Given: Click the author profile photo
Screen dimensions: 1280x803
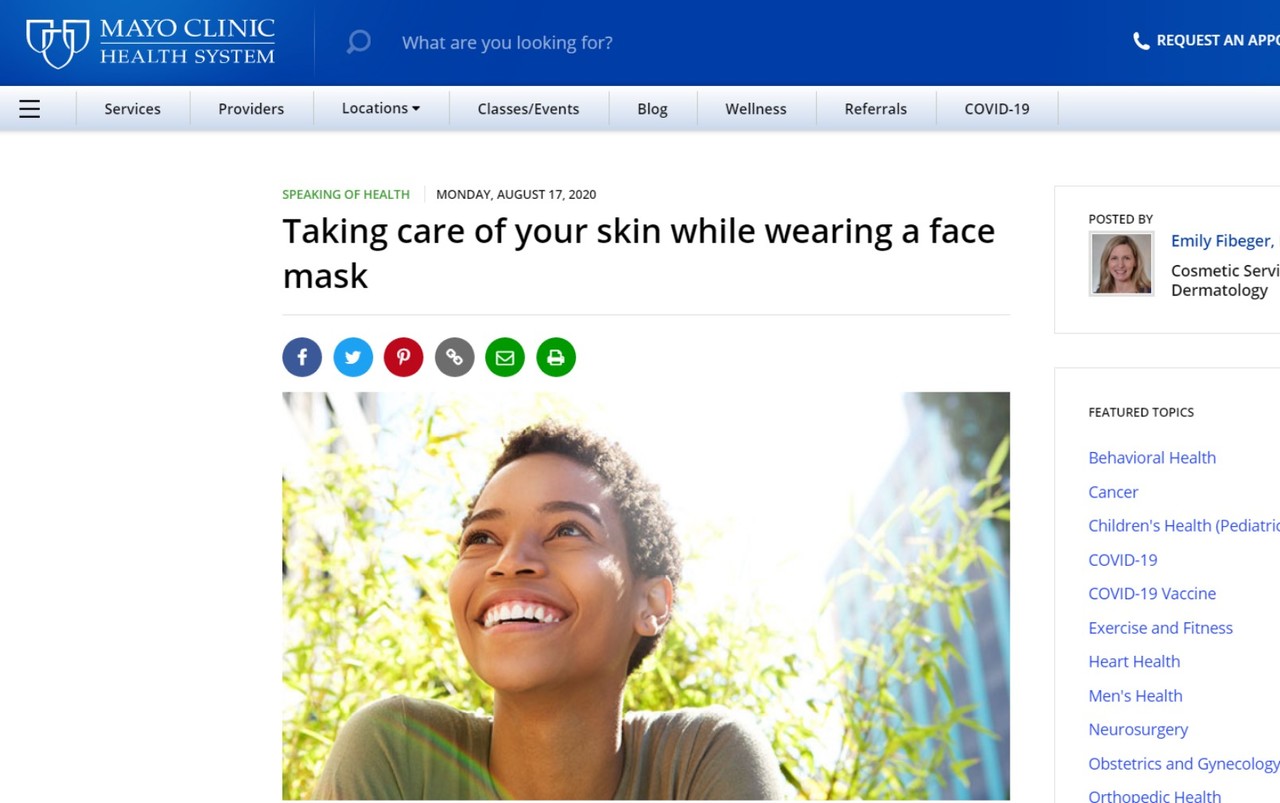Looking at the screenshot, I should click(x=1121, y=264).
